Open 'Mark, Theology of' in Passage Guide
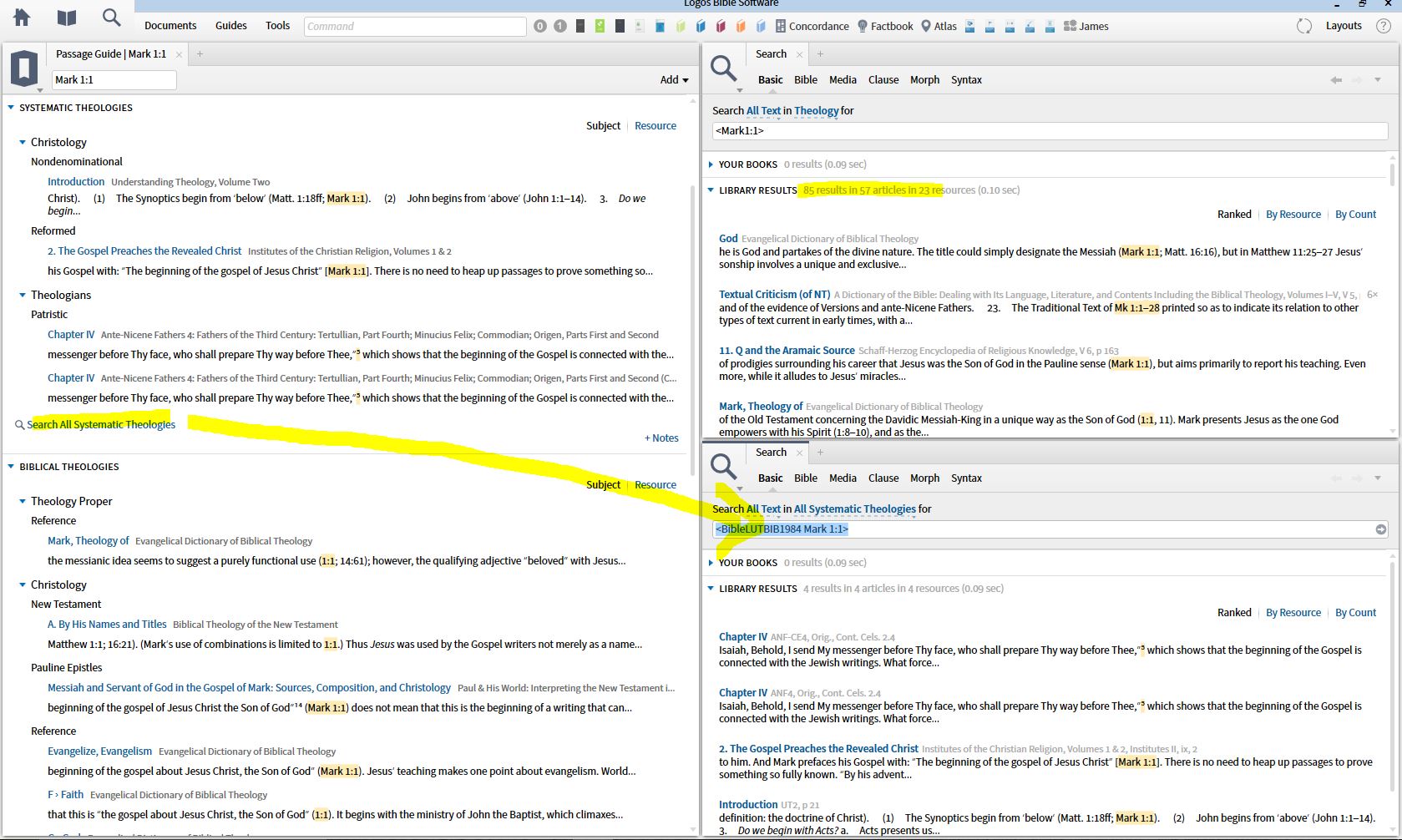 click(89, 541)
